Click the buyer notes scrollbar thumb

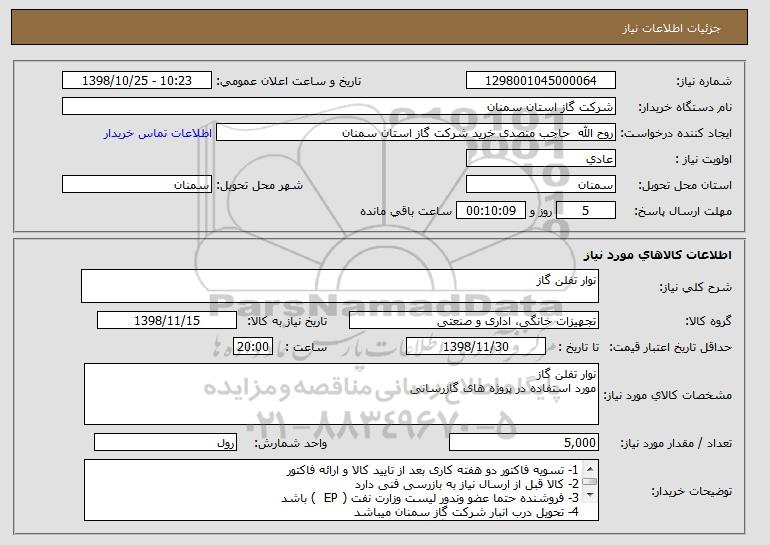(590, 482)
